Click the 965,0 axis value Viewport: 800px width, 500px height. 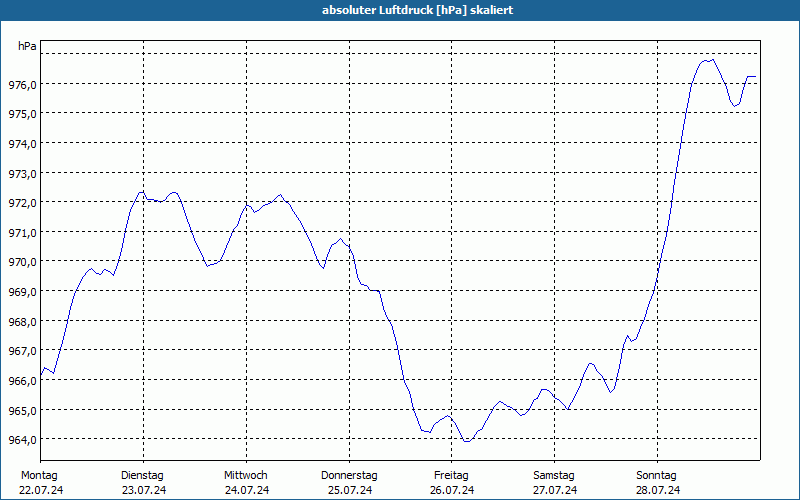(22, 411)
